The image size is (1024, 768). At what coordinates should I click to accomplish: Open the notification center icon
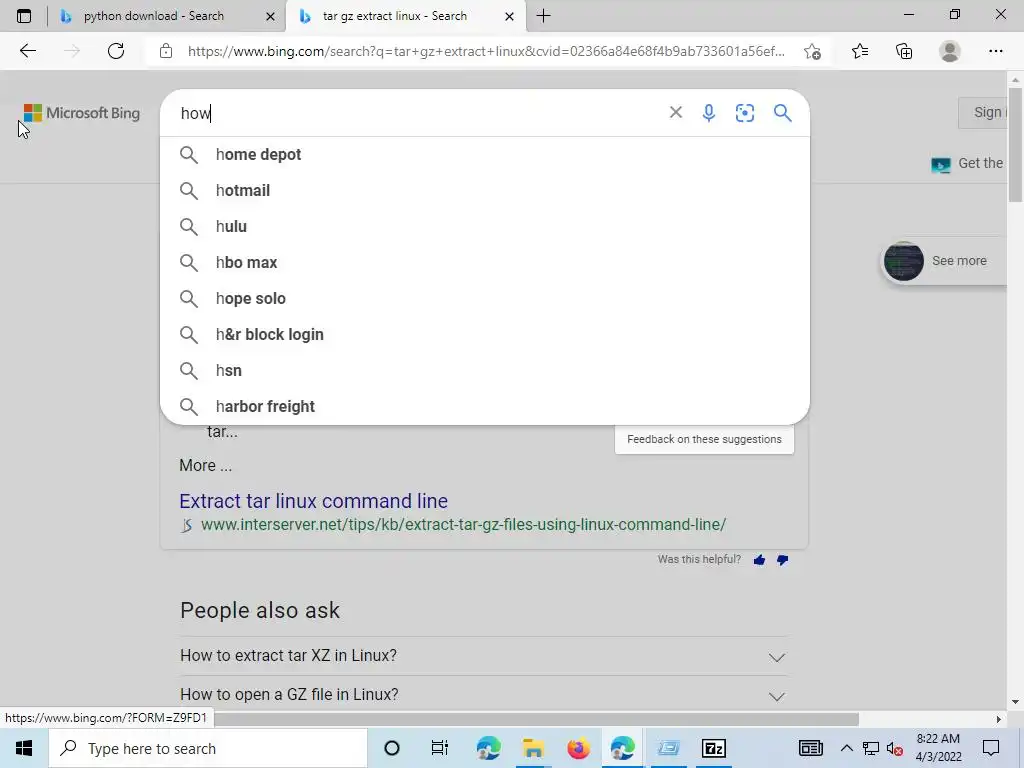click(x=991, y=748)
